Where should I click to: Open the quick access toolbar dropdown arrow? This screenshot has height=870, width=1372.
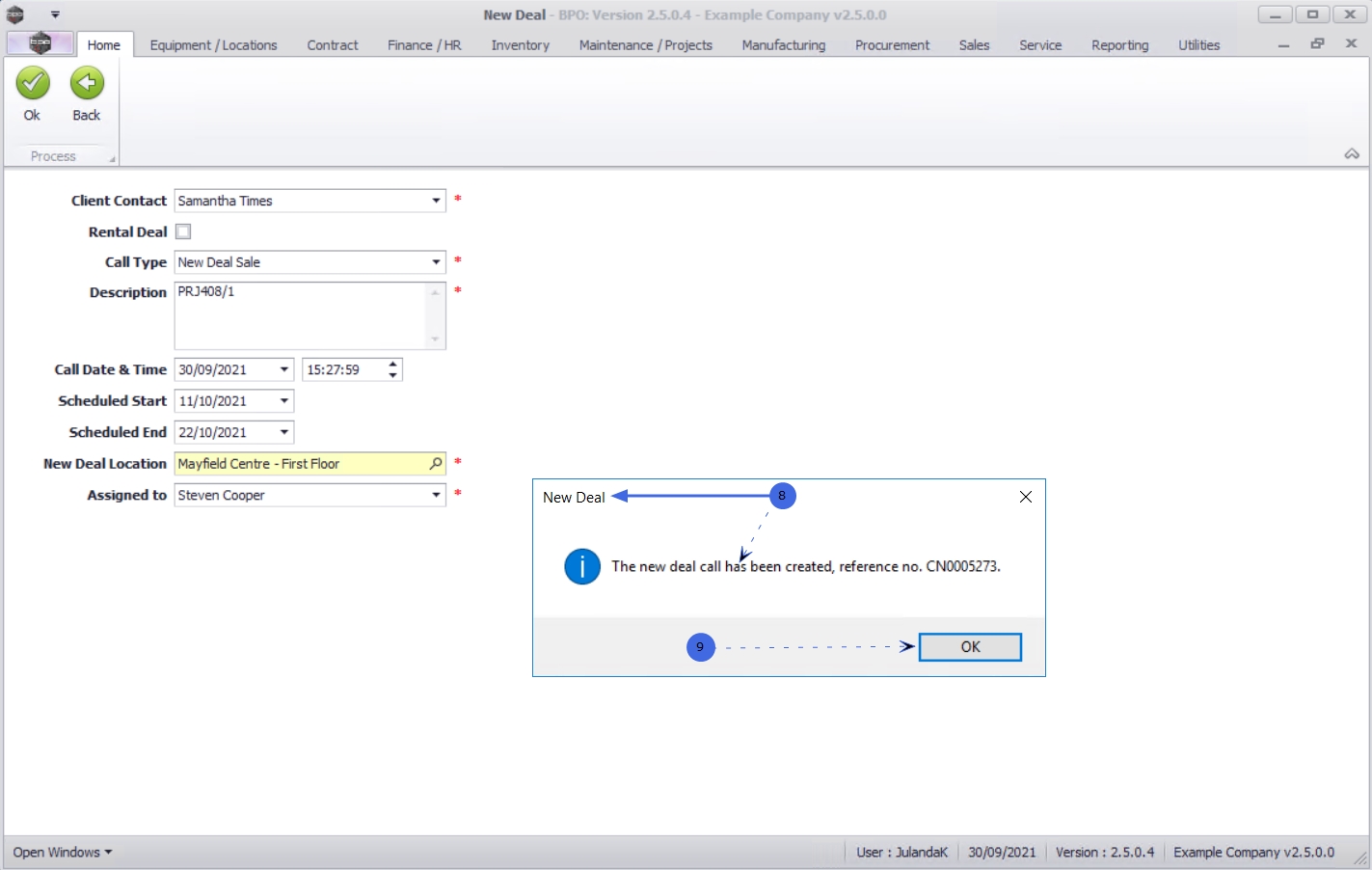click(x=55, y=14)
